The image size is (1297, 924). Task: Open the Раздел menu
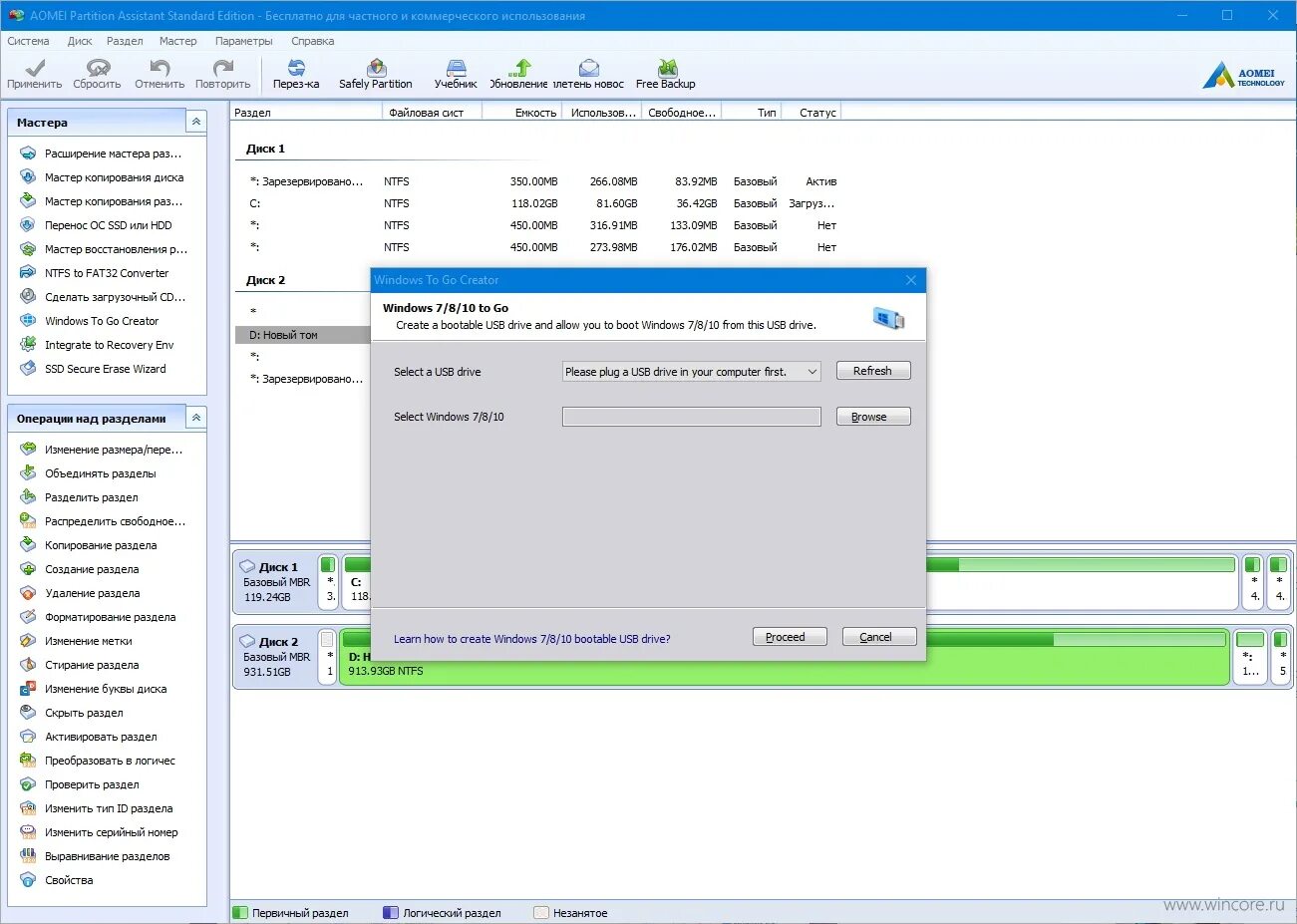click(x=125, y=41)
